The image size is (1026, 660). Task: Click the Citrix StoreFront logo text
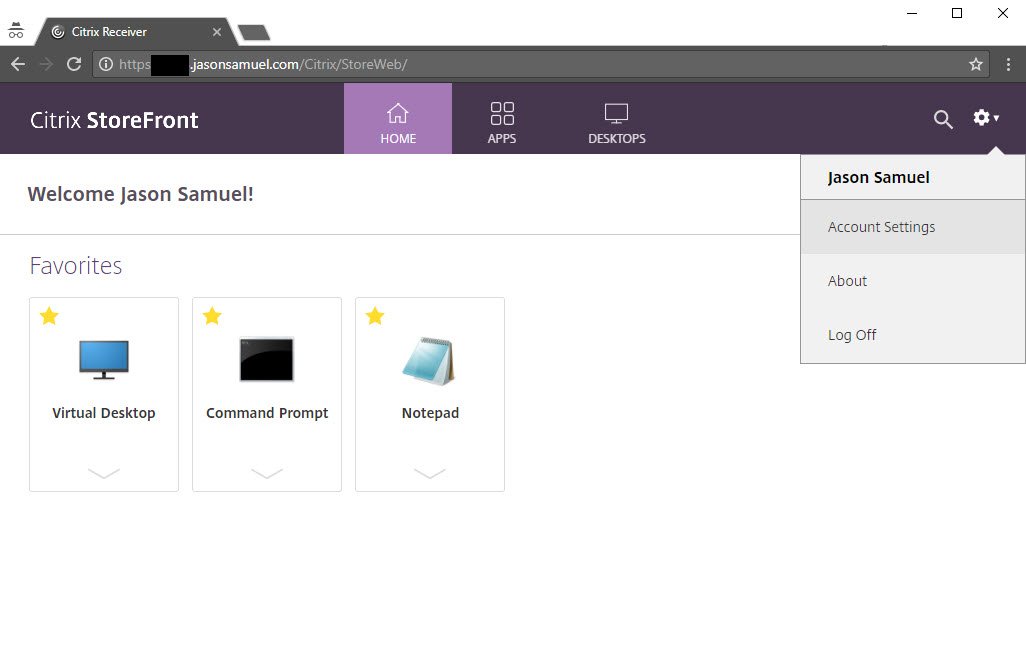114,120
